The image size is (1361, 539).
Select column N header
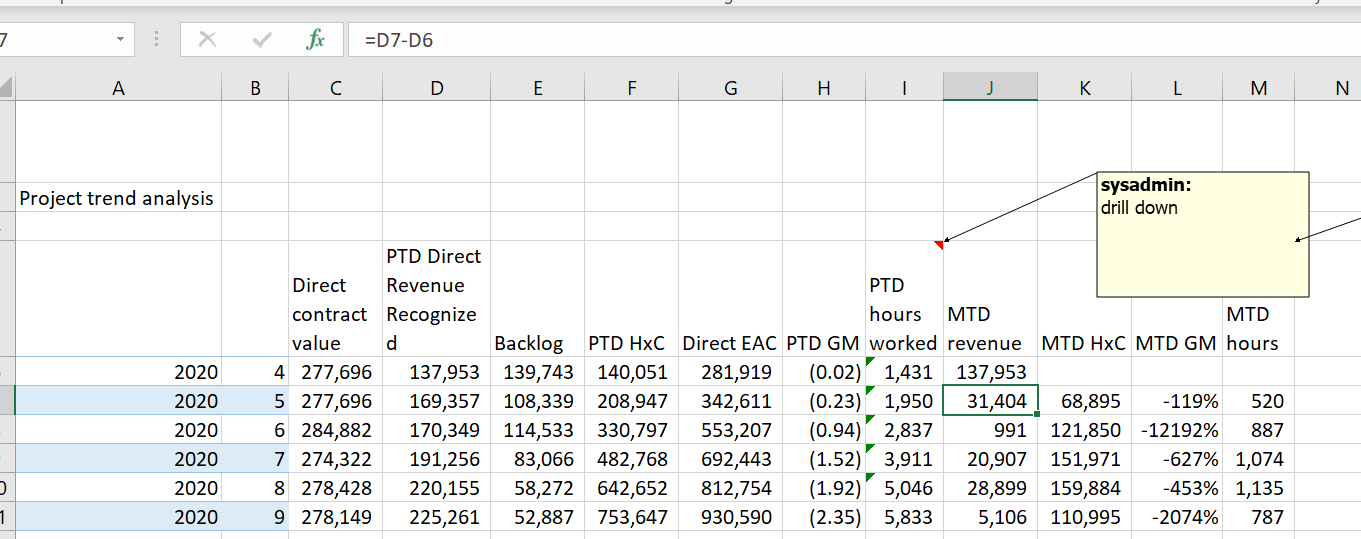(1328, 88)
